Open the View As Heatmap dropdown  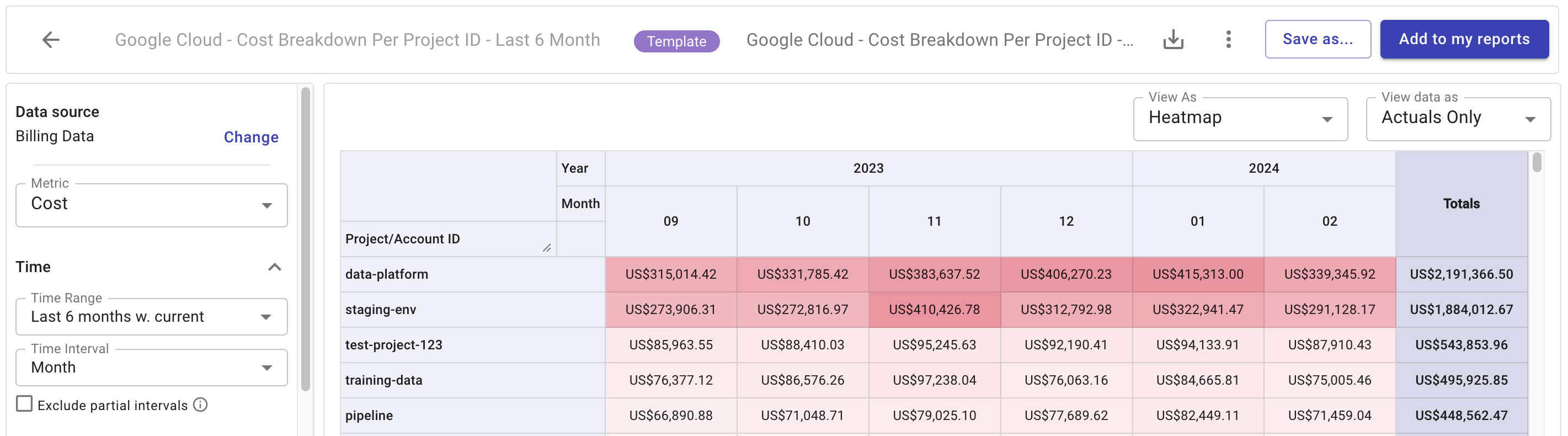(x=1240, y=119)
